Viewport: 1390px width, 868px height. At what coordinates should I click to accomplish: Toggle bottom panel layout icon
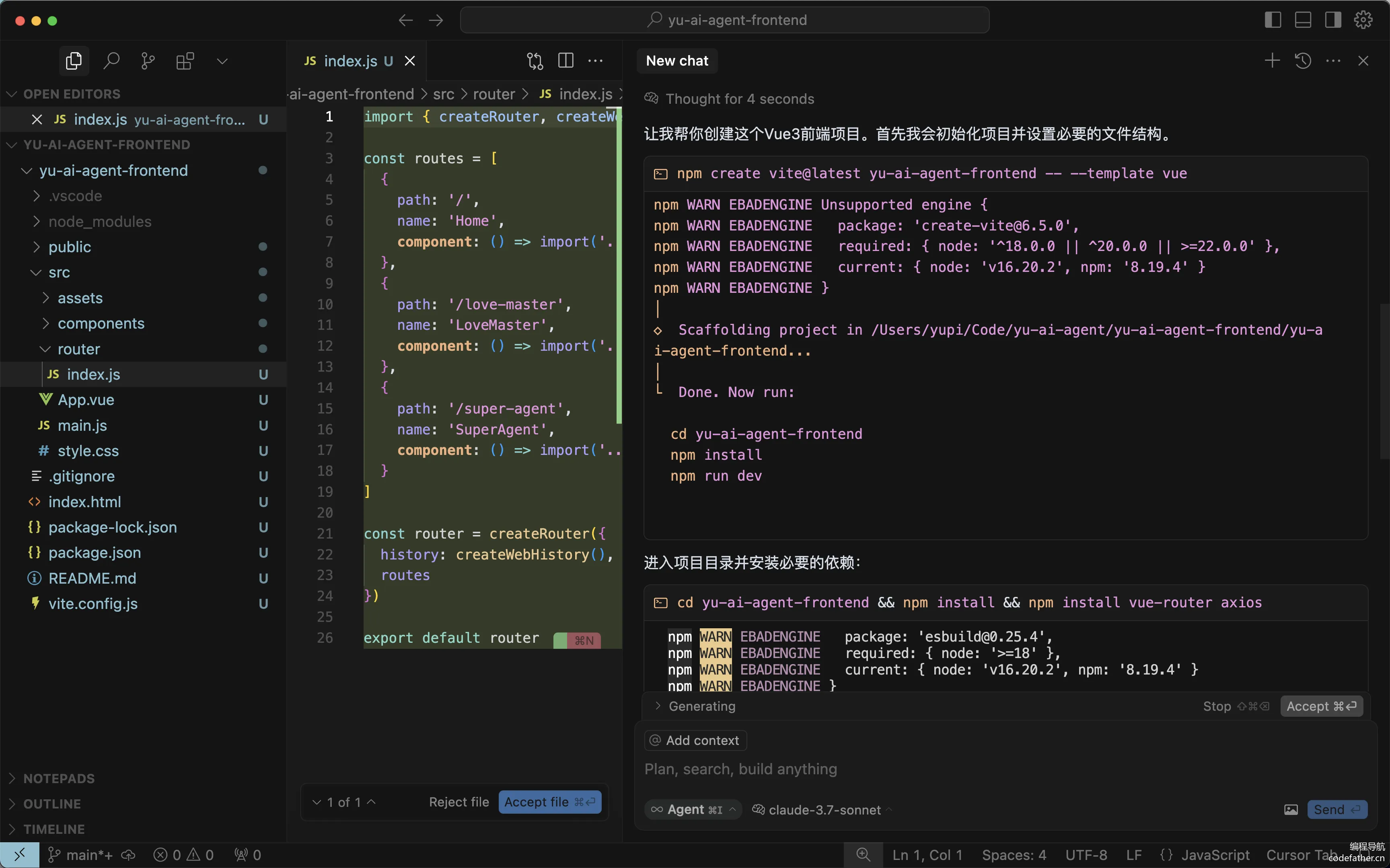1303,20
